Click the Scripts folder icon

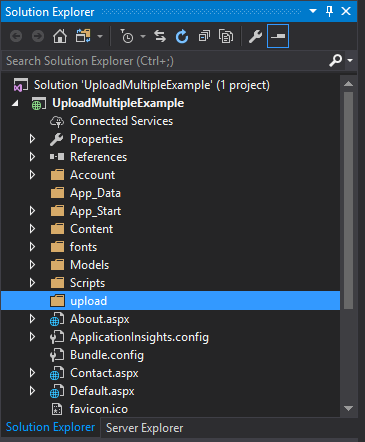(x=57, y=283)
